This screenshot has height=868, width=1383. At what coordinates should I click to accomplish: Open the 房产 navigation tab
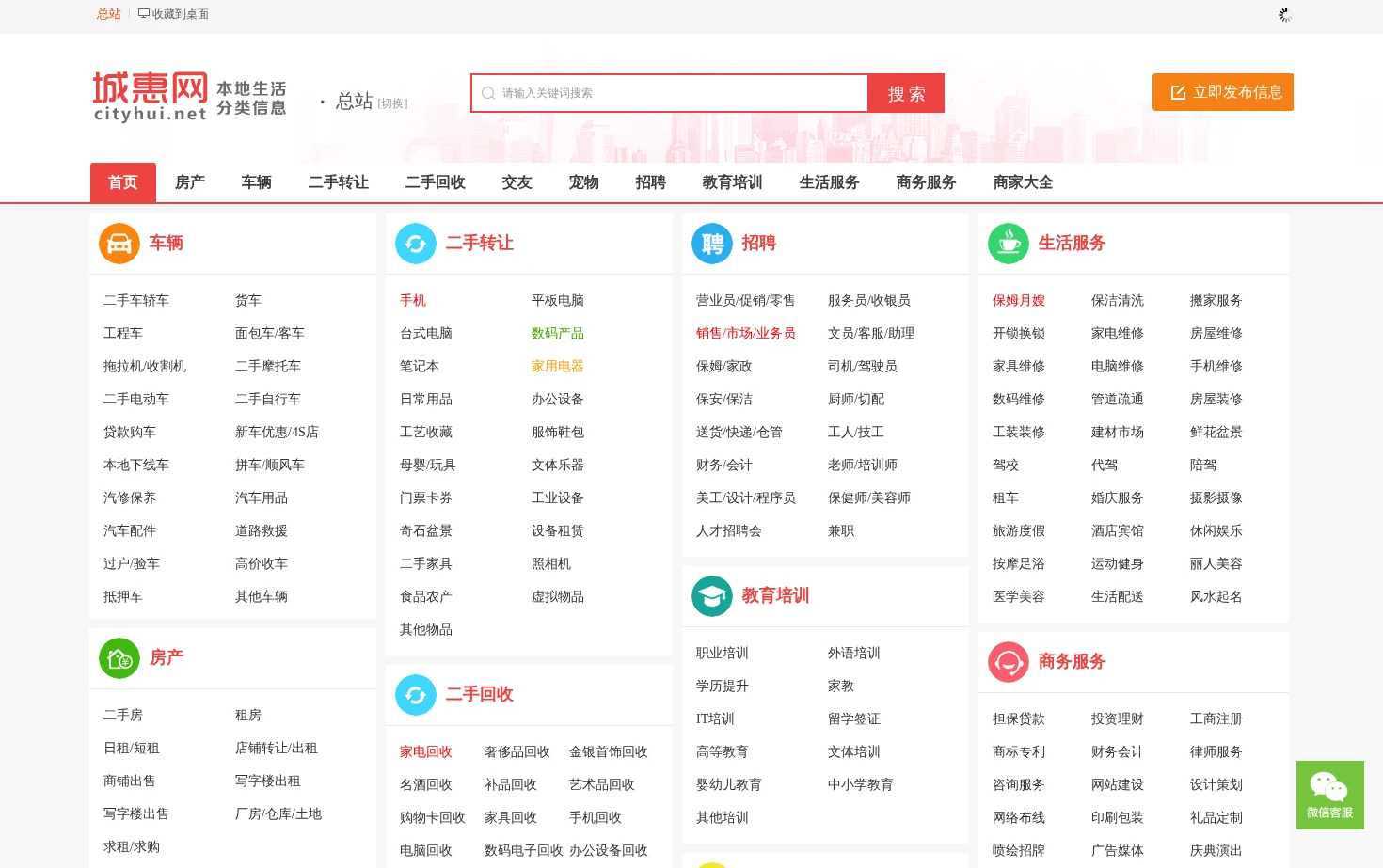tap(190, 182)
